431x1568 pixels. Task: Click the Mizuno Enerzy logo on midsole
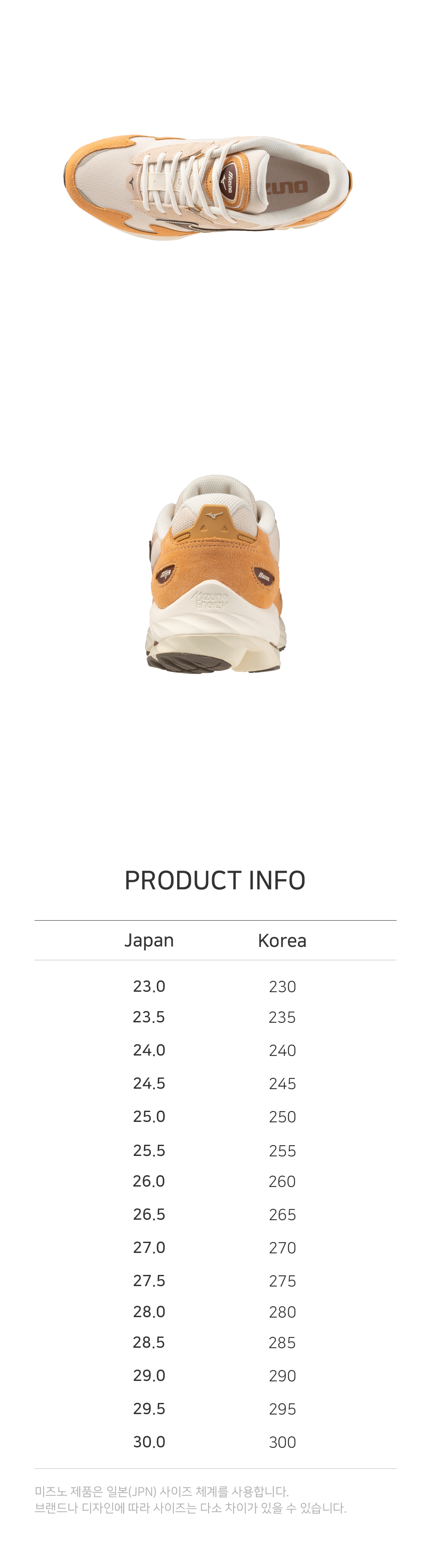tap(211, 599)
